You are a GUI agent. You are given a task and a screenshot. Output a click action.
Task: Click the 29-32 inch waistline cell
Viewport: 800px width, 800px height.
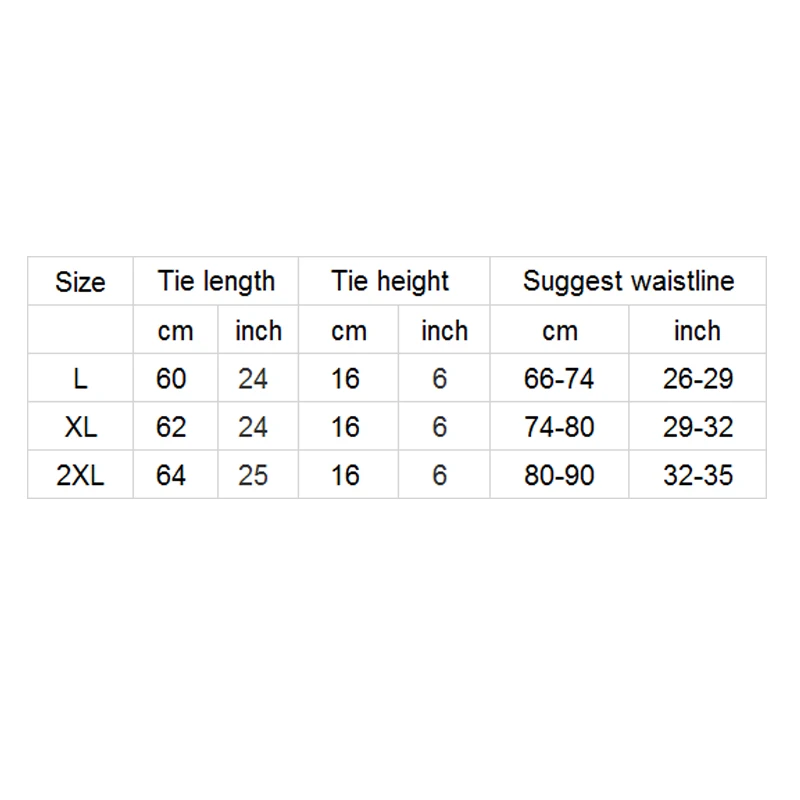click(698, 427)
